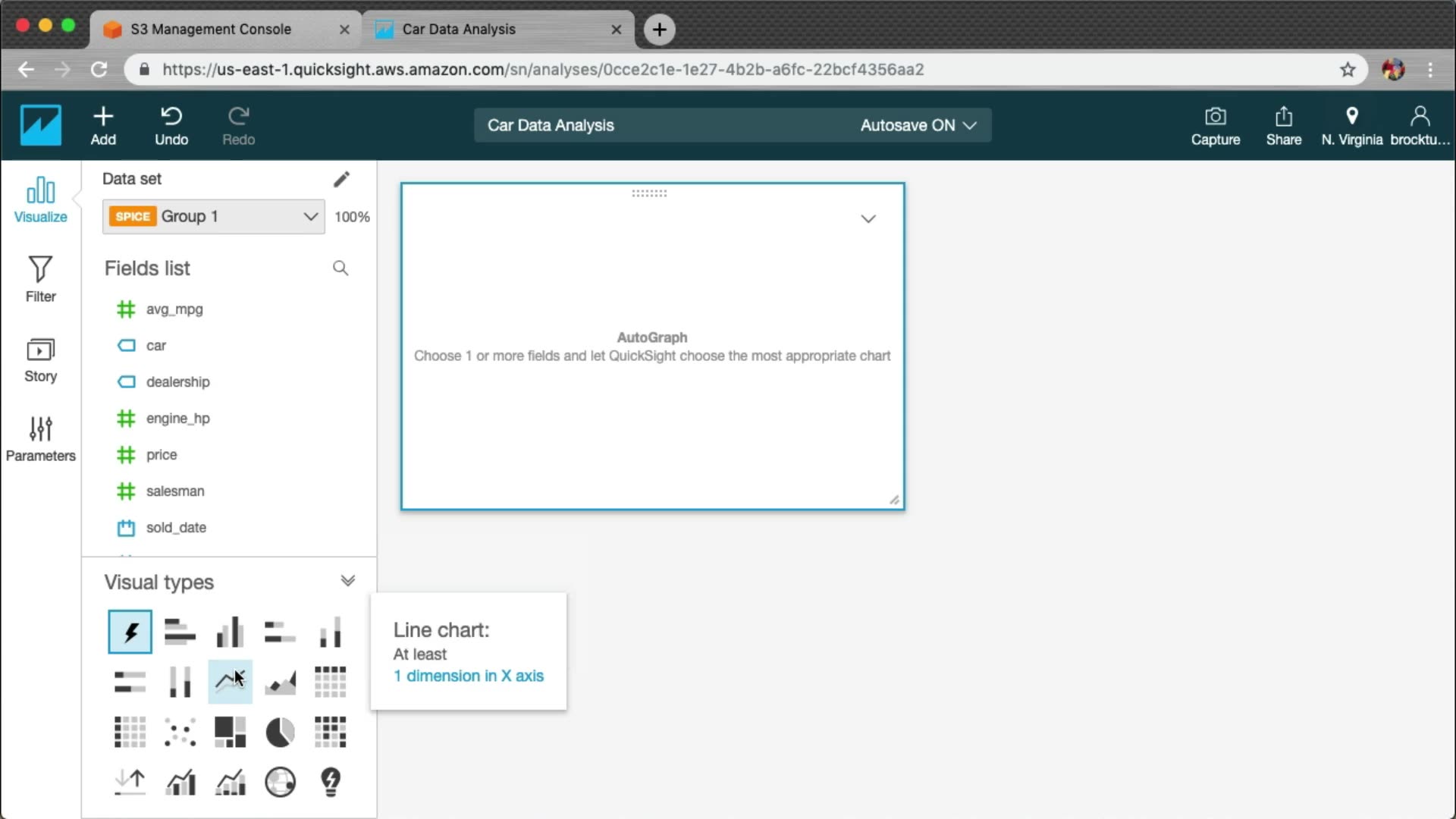Choose the KPI arrows visual type
The image size is (1456, 819).
tap(130, 782)
